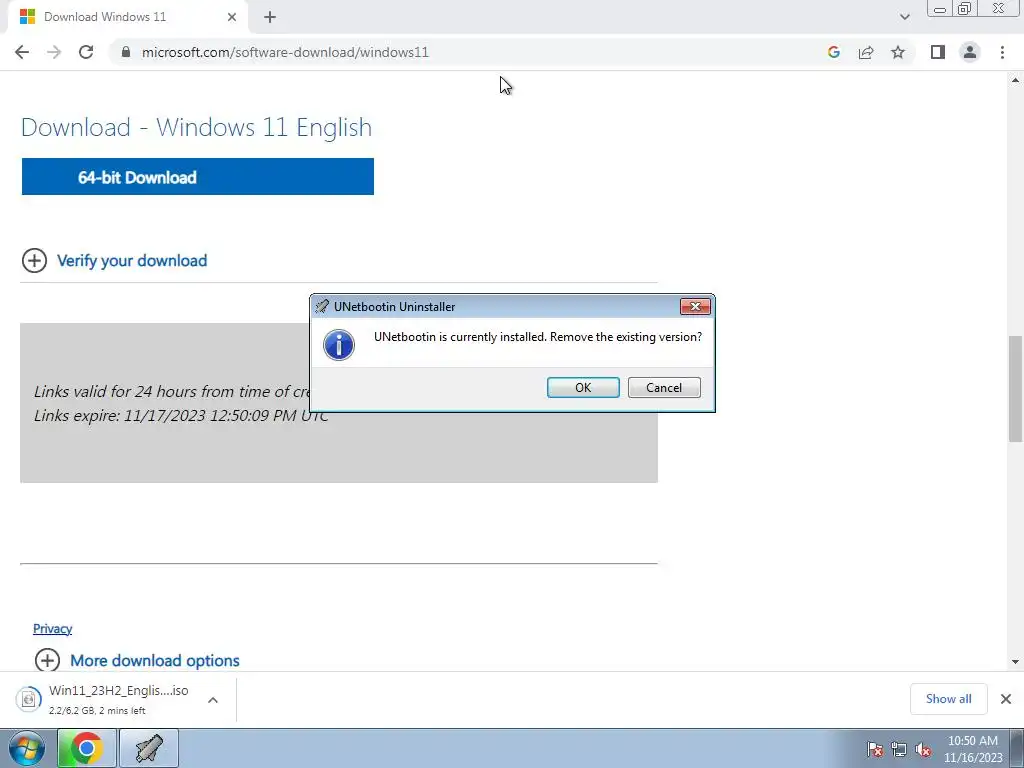Share this page icon
Screen dimensions: 1024x768
click(x=866, y=52)
